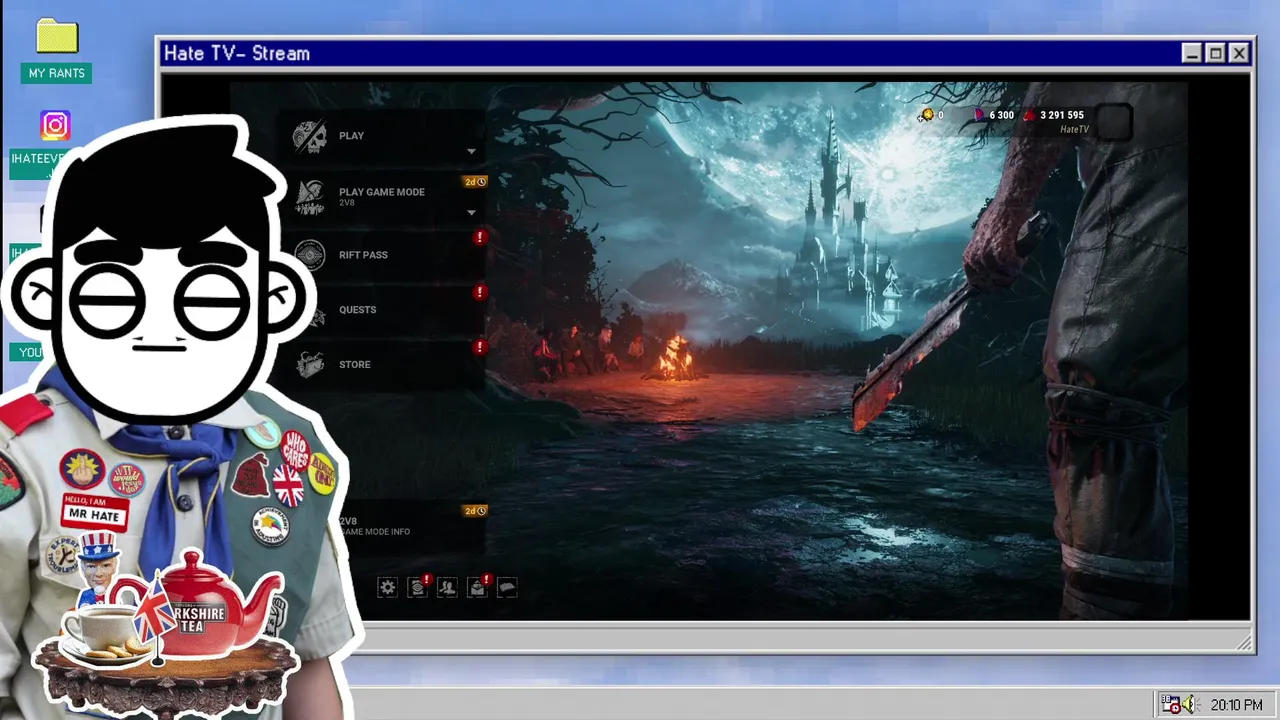Viewport: 1280px width, 720px height.
Task: Click the Bloodpoints icon showing 3 291 595
Action: [1030, 115]
